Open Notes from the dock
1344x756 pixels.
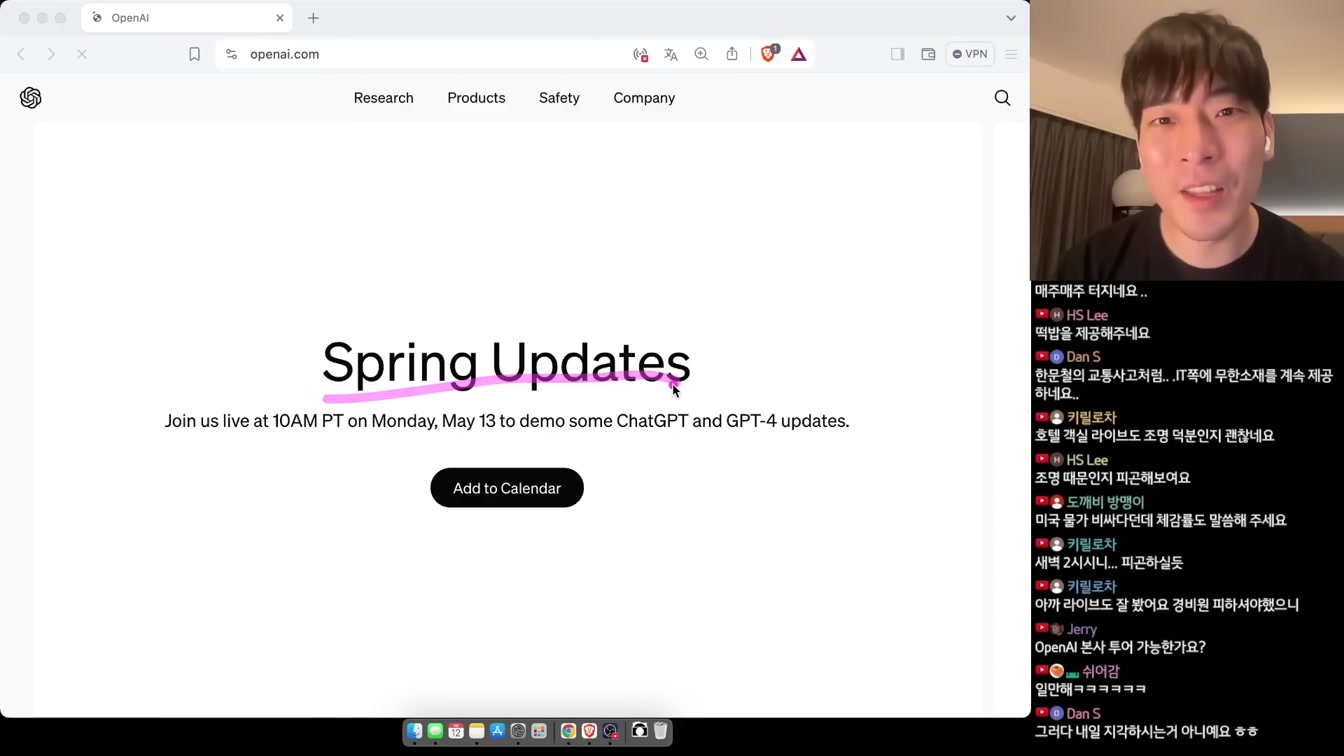click(477, 732)
